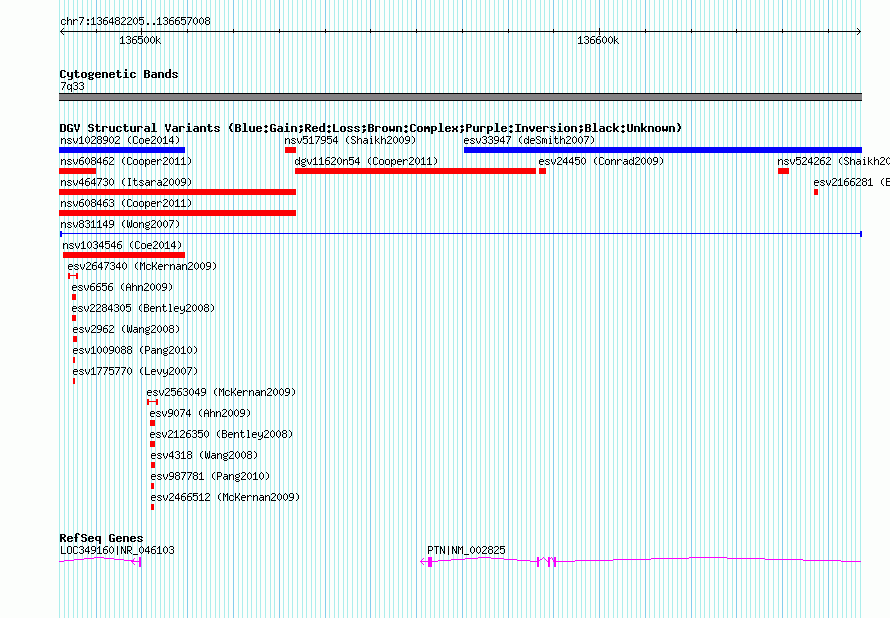This screenshot has width=890, height=618.
Task: Click the DGV Structural Variants track title
Action: (371, 128)
